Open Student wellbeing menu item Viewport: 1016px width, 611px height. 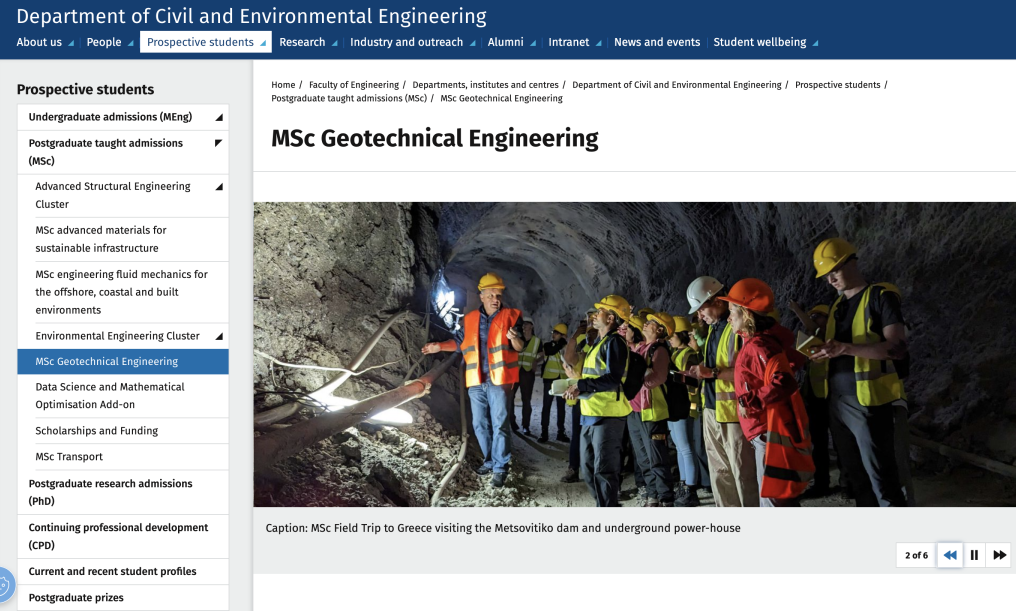[759, 42]
